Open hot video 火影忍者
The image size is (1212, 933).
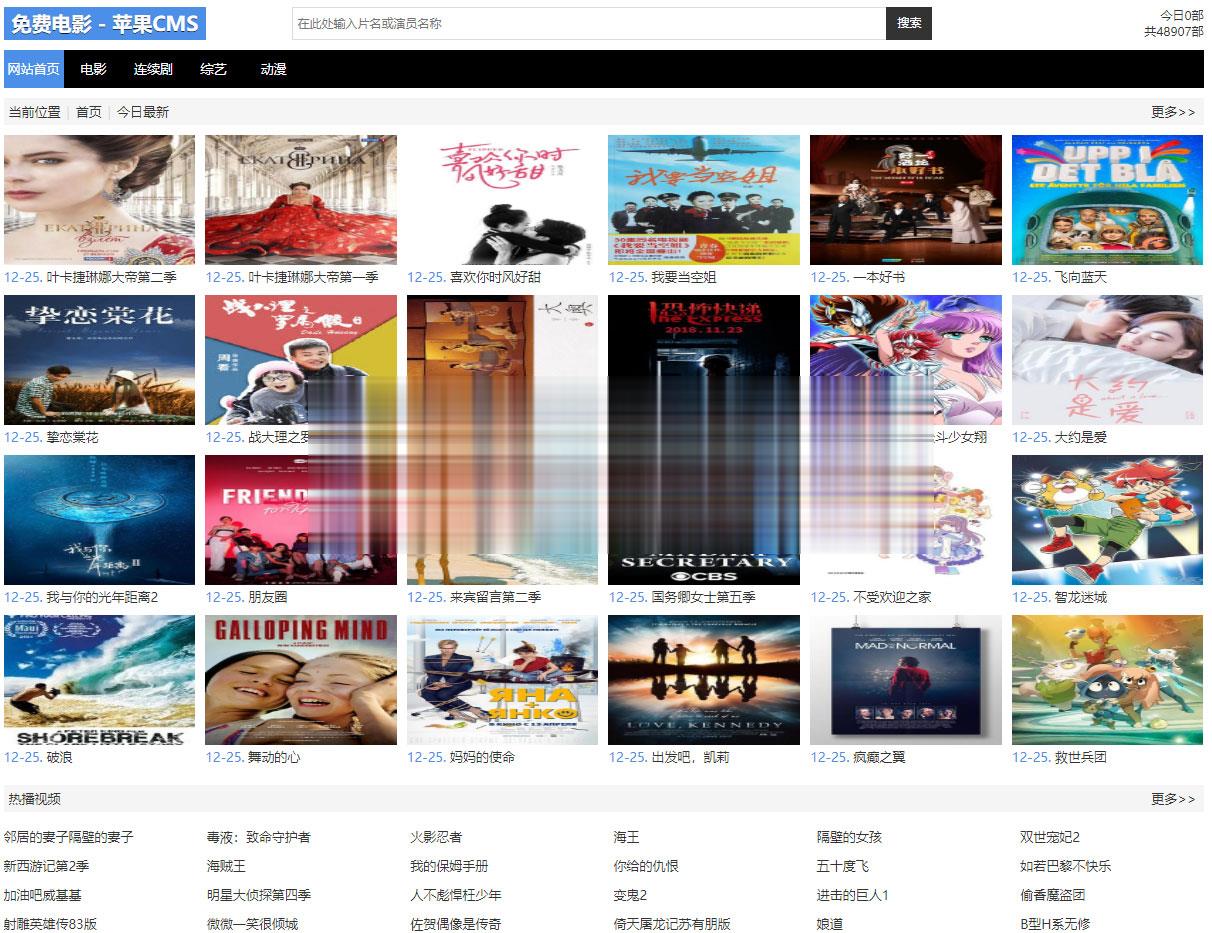pyautogui.click(x=436, y=837)
